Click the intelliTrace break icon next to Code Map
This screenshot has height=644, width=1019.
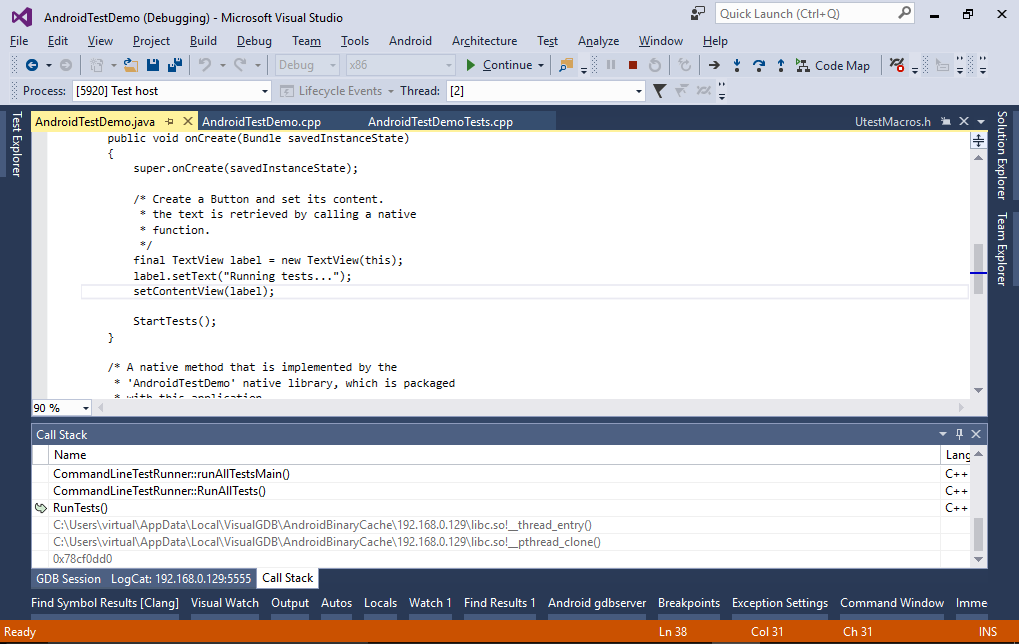tap(897, 65)
